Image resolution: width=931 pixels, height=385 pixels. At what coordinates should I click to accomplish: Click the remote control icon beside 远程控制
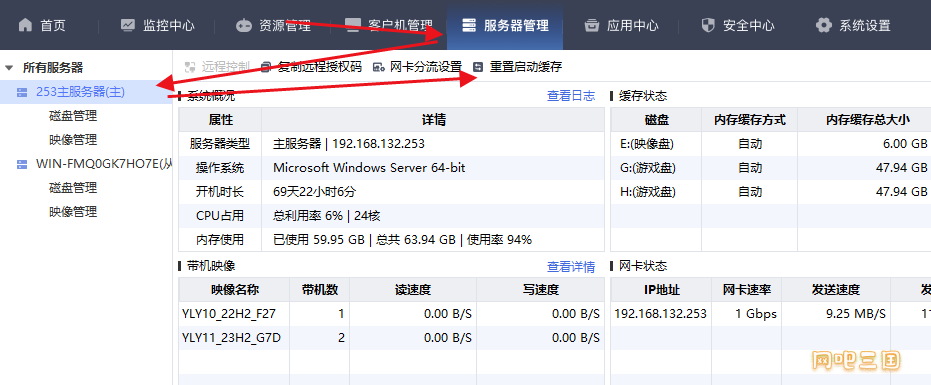[190, 67]
